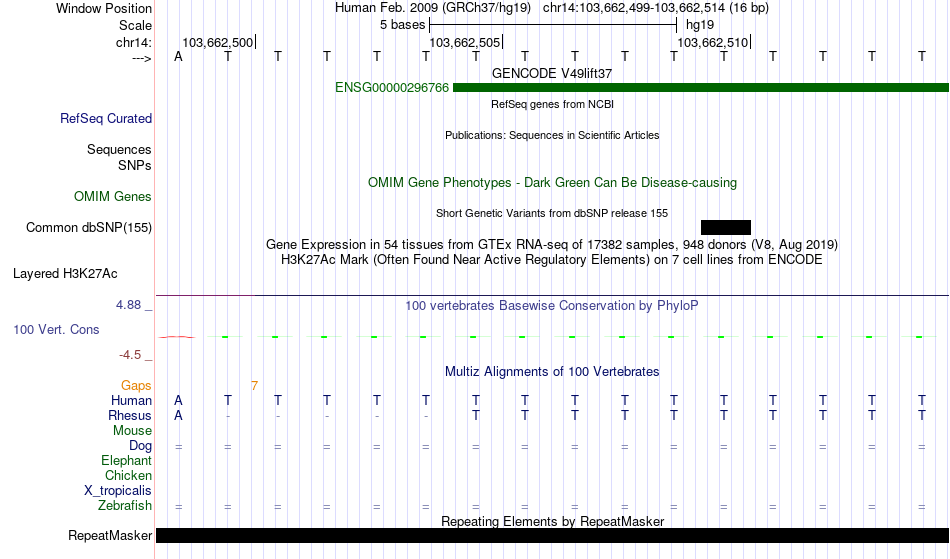The width and height of the screenshot is (950, 559).
Task: Click the 103,662,505 ruler coordinate
Action: 465,42
